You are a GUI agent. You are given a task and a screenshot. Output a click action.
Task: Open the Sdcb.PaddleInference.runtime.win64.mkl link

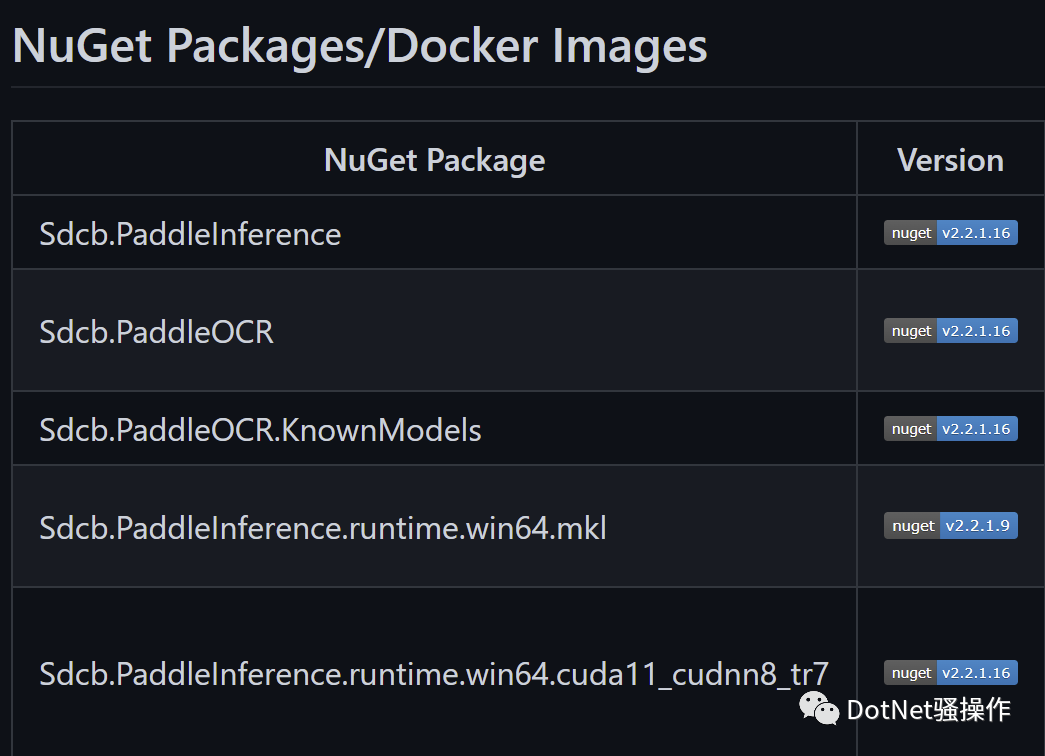coord(323,528)
